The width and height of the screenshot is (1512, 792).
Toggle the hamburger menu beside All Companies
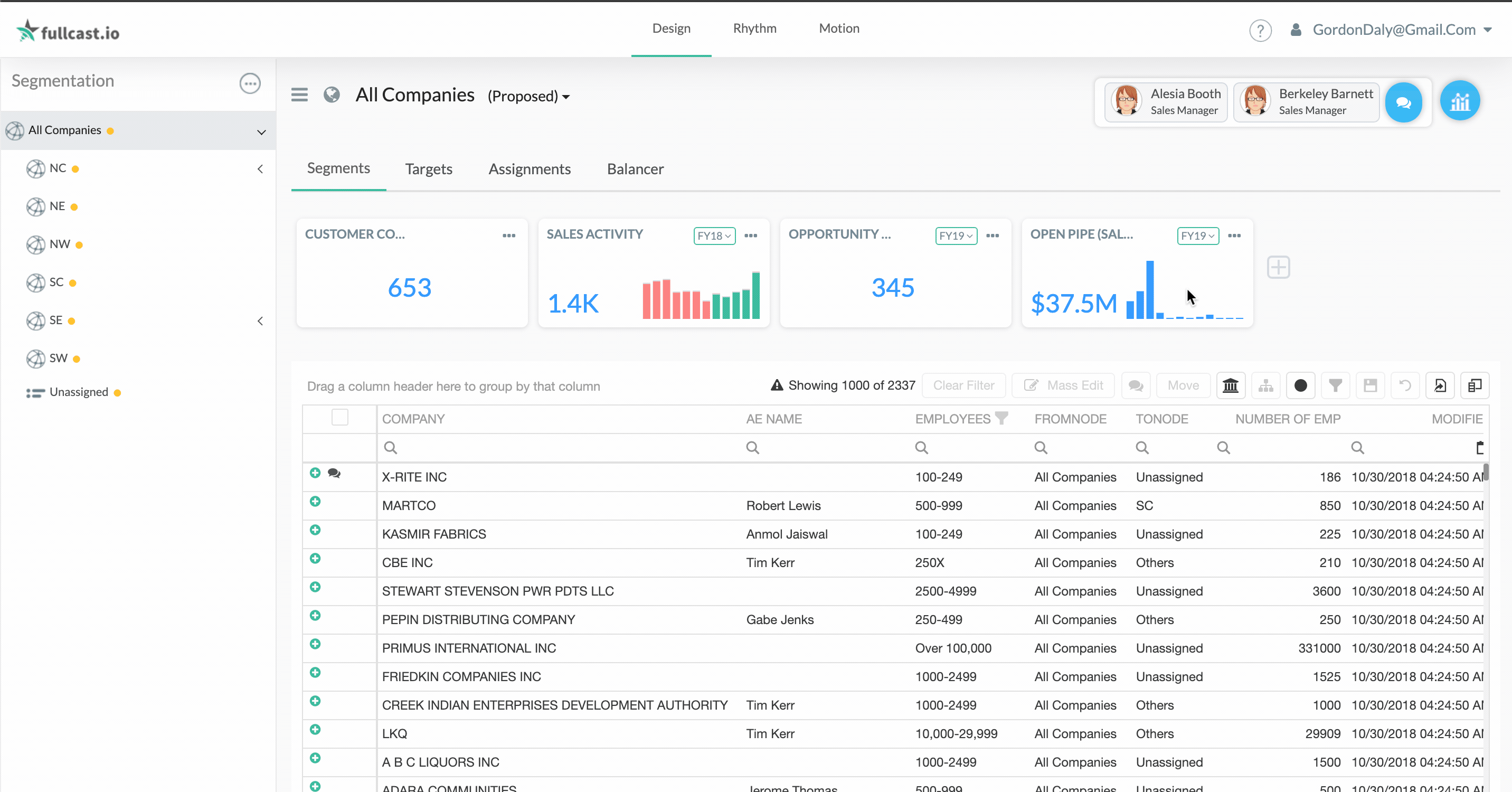click(299, 95)
